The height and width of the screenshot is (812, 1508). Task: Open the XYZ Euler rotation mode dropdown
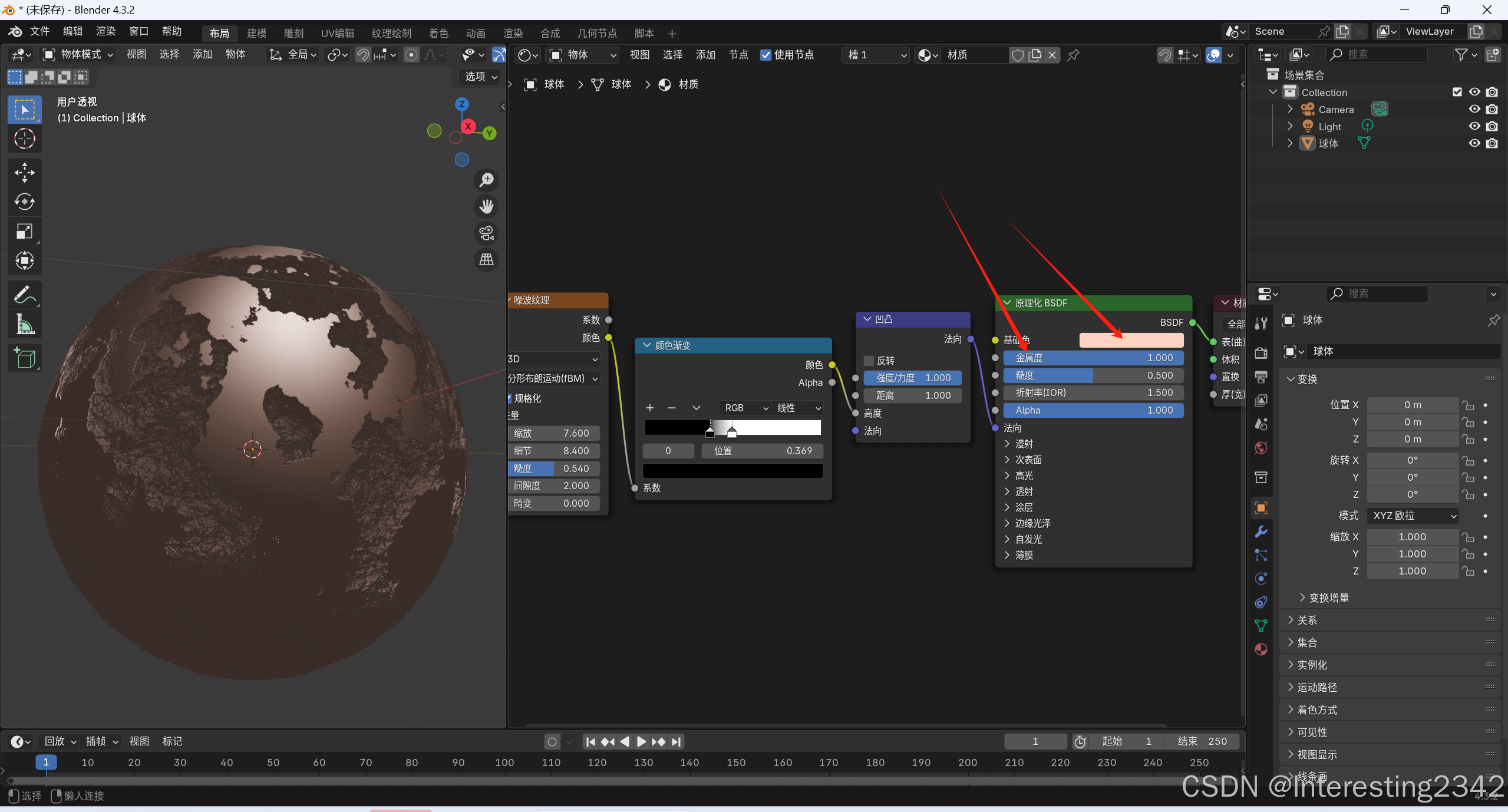click(x=1413, y=516)
